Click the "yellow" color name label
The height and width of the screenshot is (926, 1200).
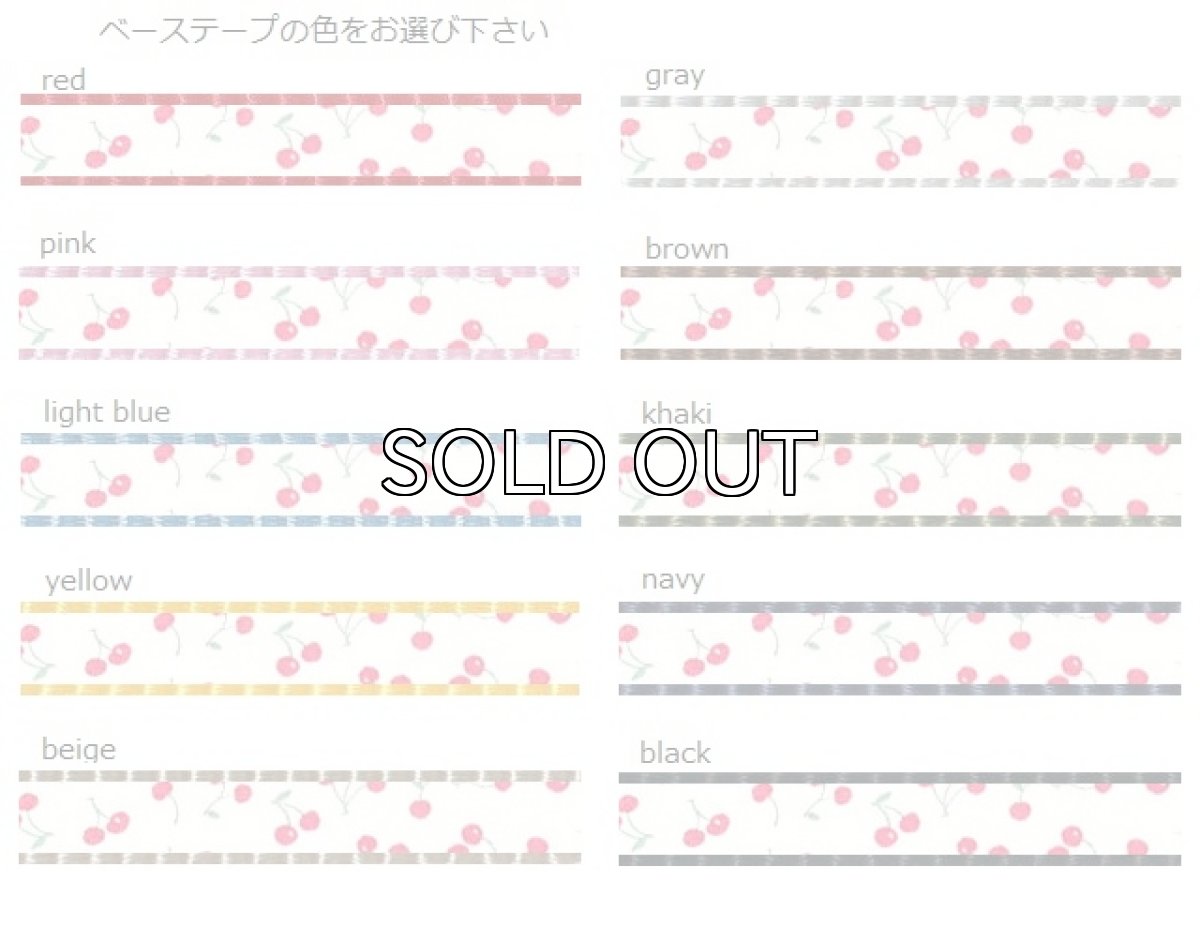[88, 581]
